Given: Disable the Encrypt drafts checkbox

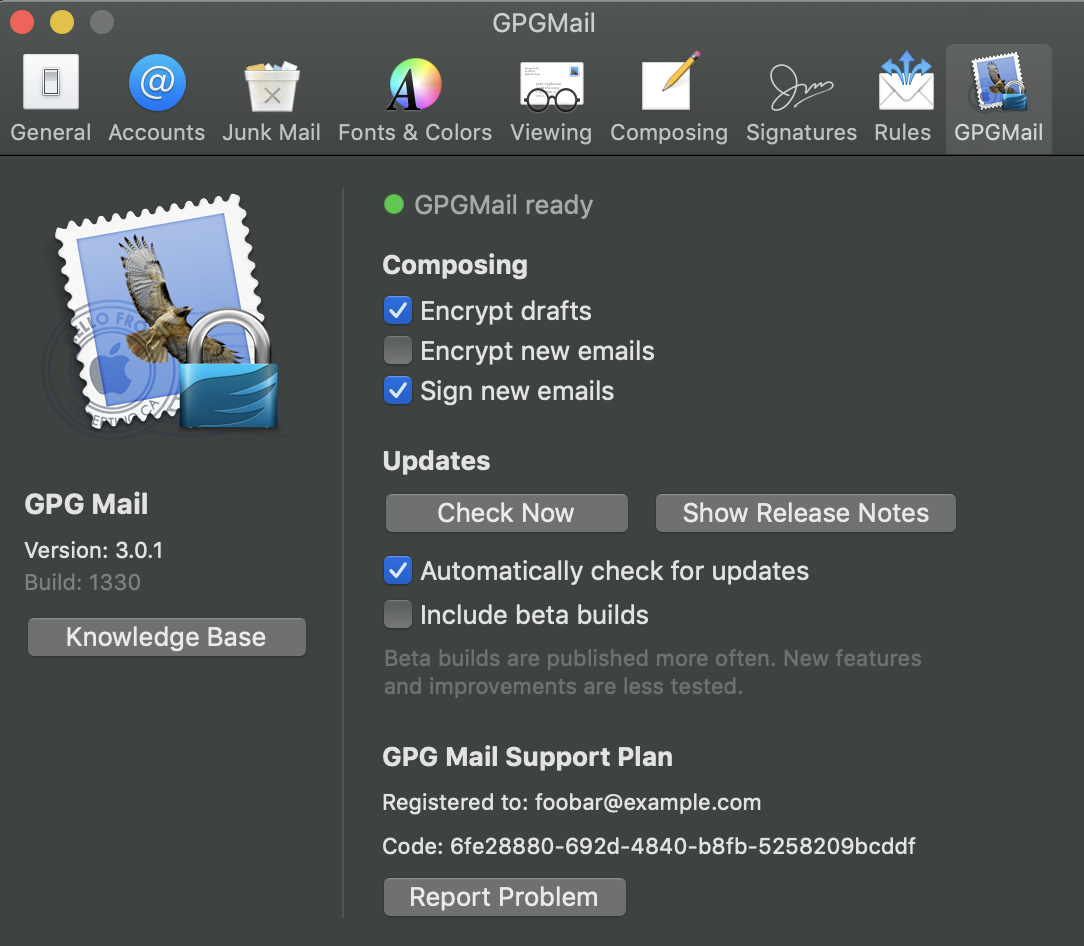Looking at the screenshot, I should [398, 310].
